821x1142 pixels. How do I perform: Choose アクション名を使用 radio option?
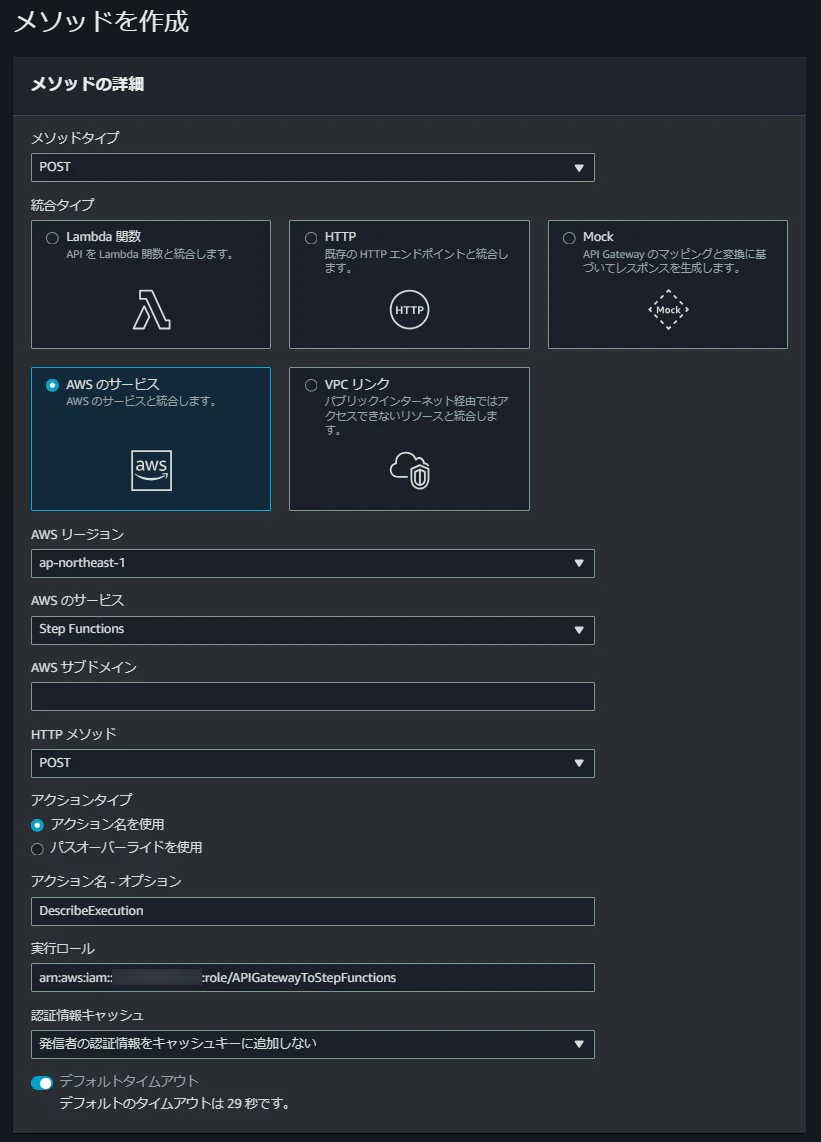click(37, 825)
